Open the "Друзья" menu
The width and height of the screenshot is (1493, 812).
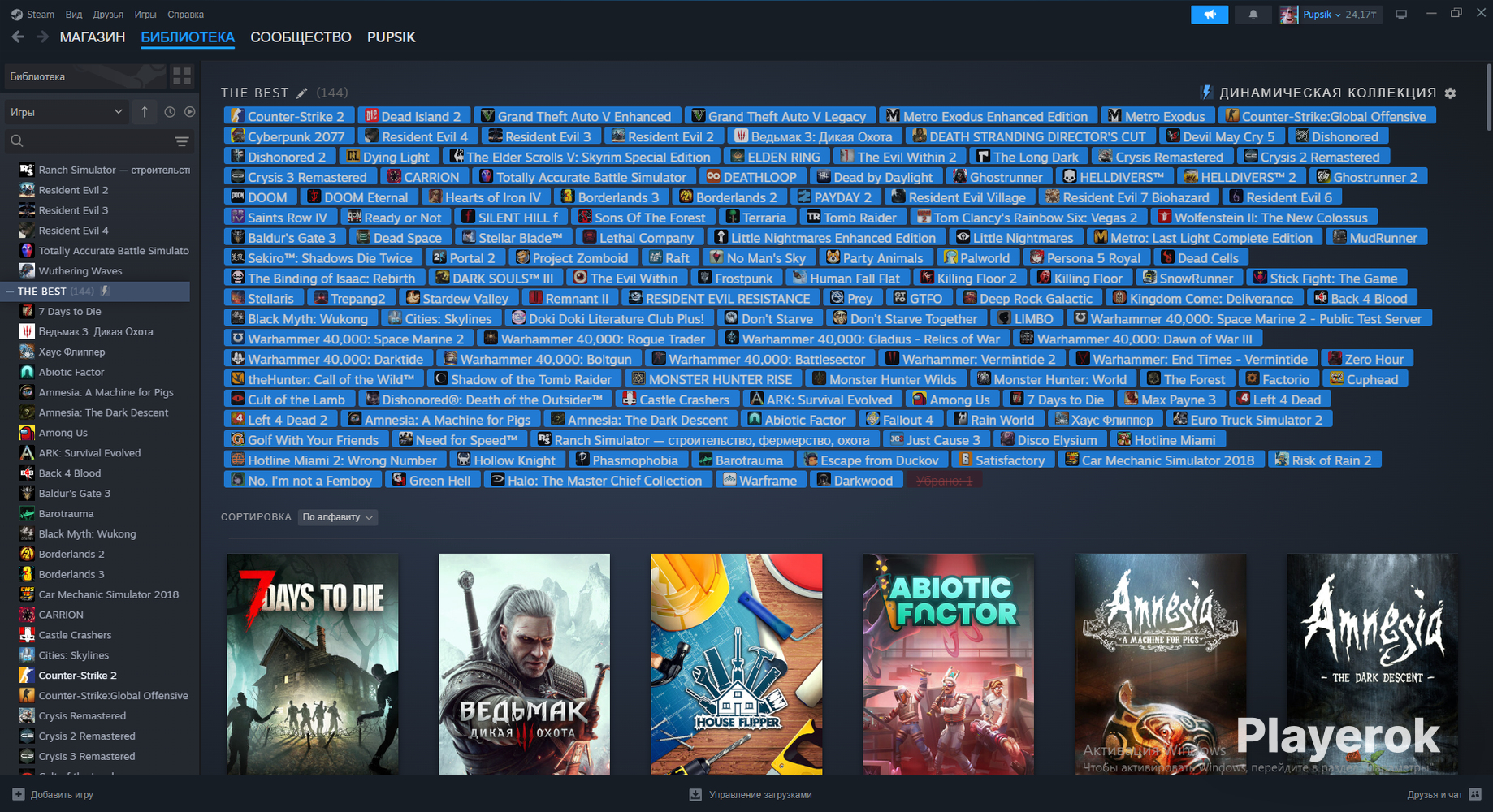(x=108, y=15)
